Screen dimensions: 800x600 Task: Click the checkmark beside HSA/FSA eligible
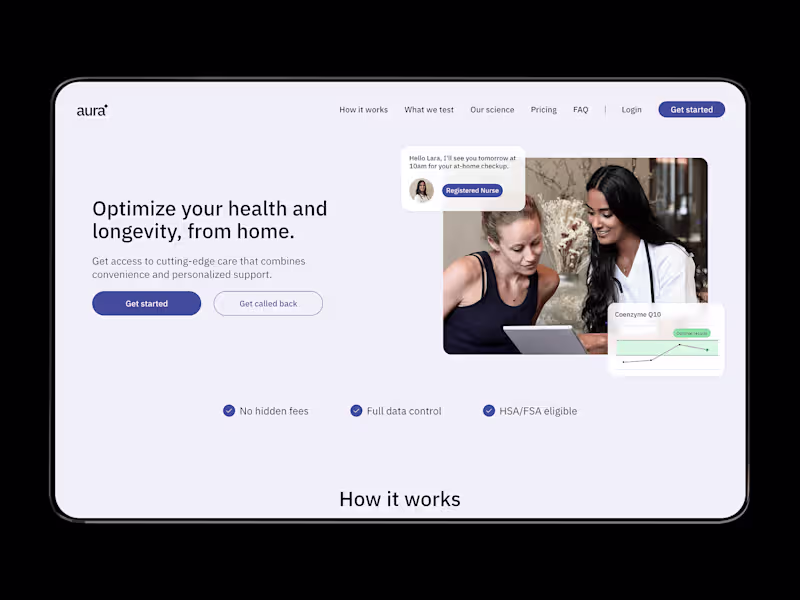[x=488, y=410]
